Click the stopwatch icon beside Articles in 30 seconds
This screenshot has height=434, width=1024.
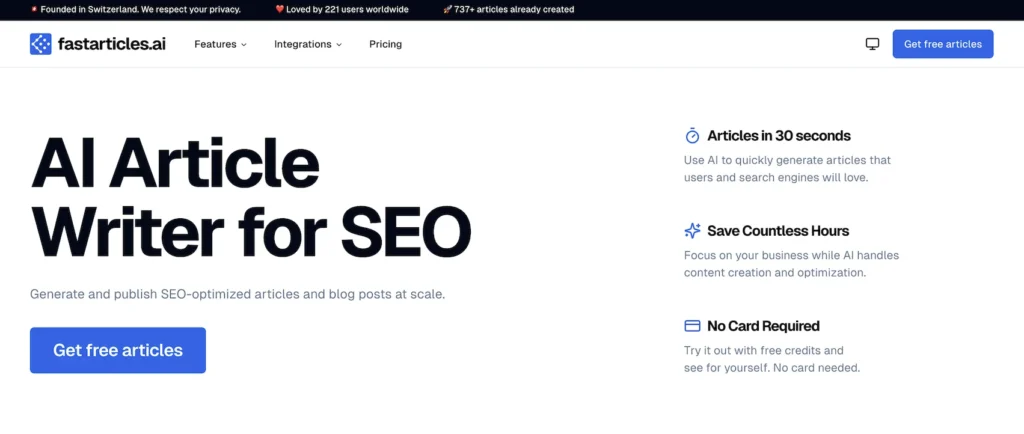692,136
